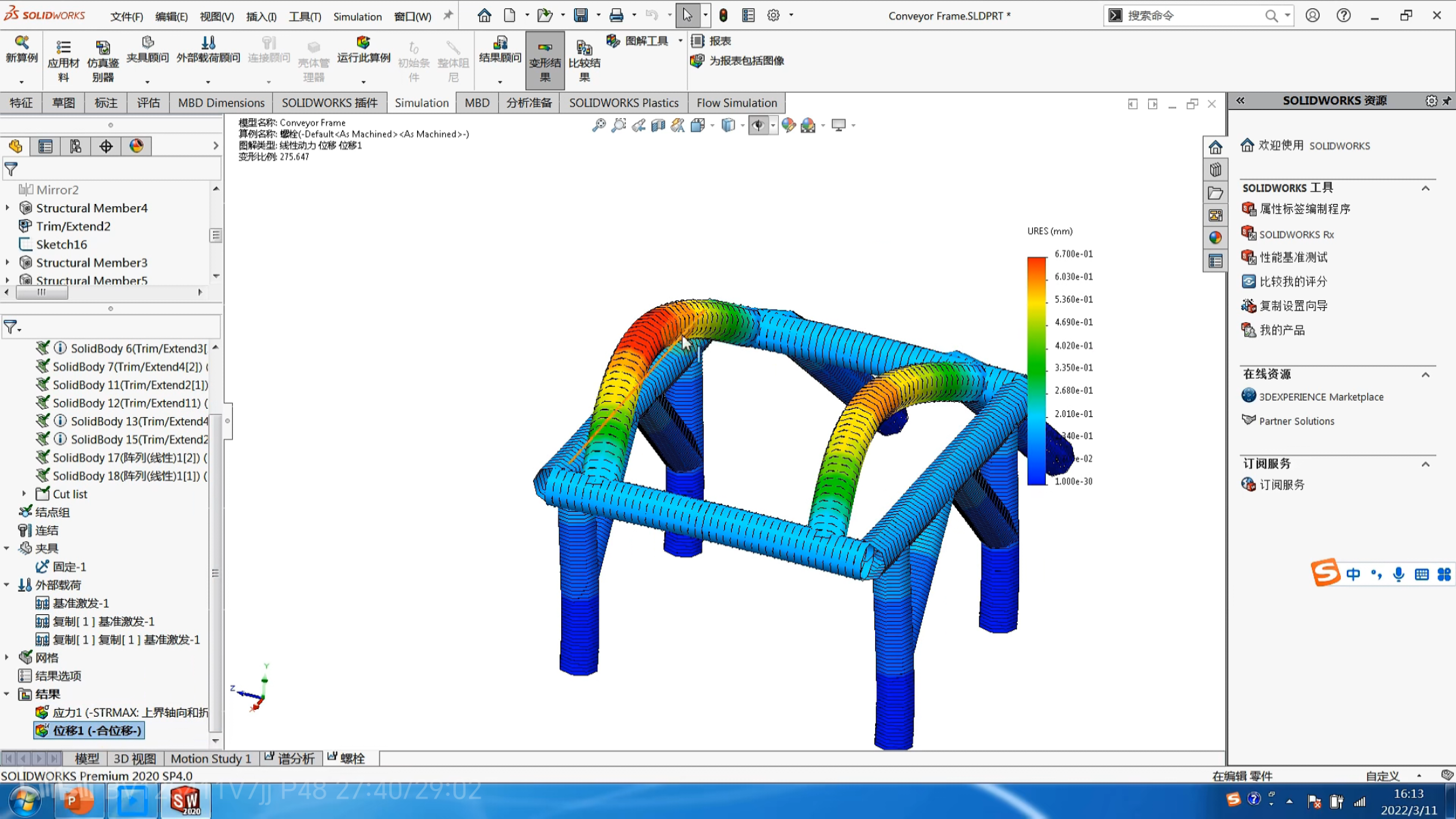Select the ConfigurationManager tab icon

(76, 146)
